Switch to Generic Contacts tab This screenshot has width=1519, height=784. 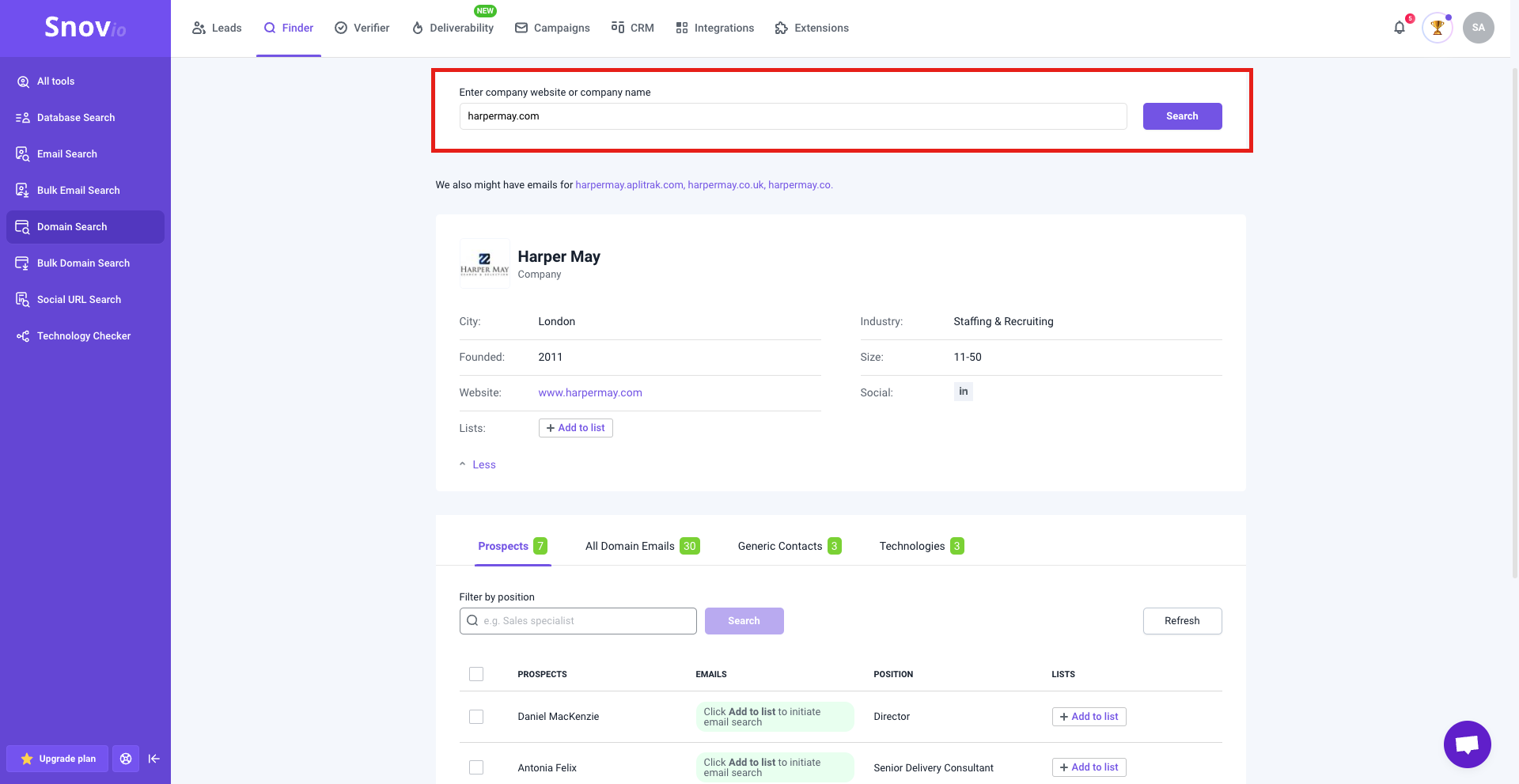pos(790,546)
